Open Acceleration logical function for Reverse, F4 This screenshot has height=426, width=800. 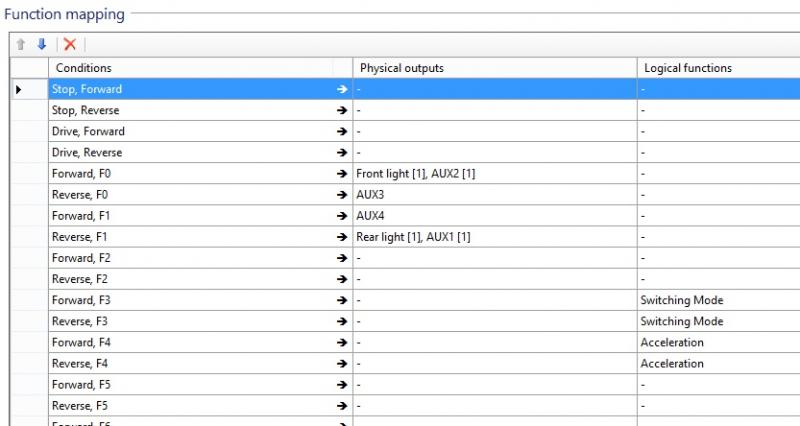(718, 364)
